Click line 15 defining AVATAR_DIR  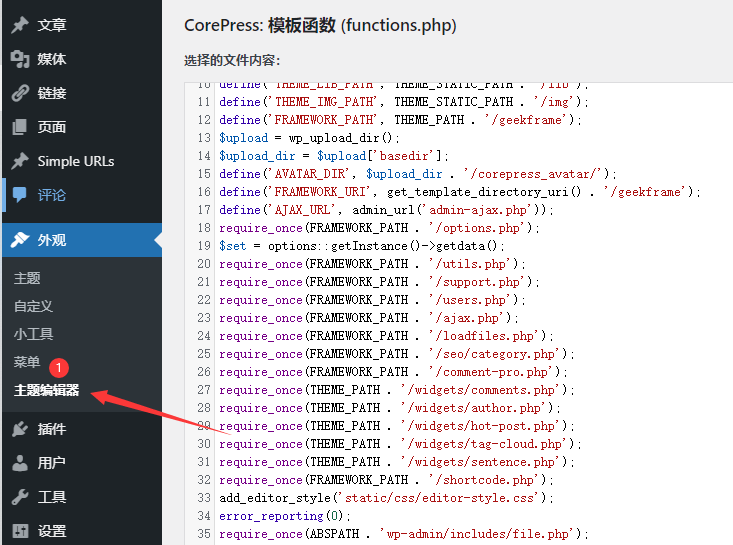point(418,174)
